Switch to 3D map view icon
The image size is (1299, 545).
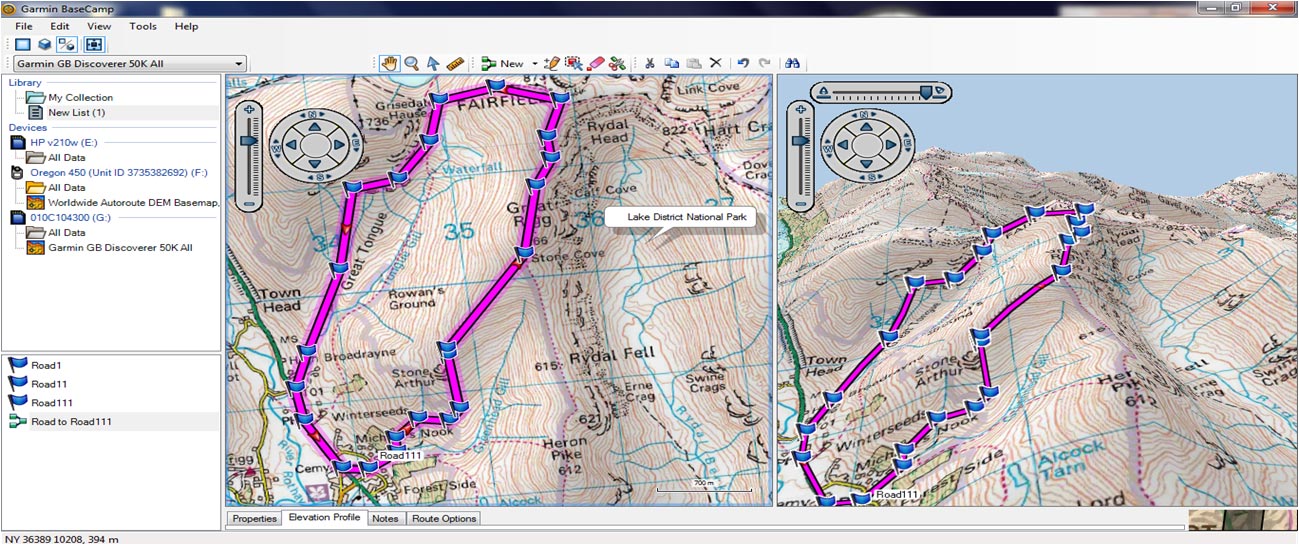coord(44,44)
